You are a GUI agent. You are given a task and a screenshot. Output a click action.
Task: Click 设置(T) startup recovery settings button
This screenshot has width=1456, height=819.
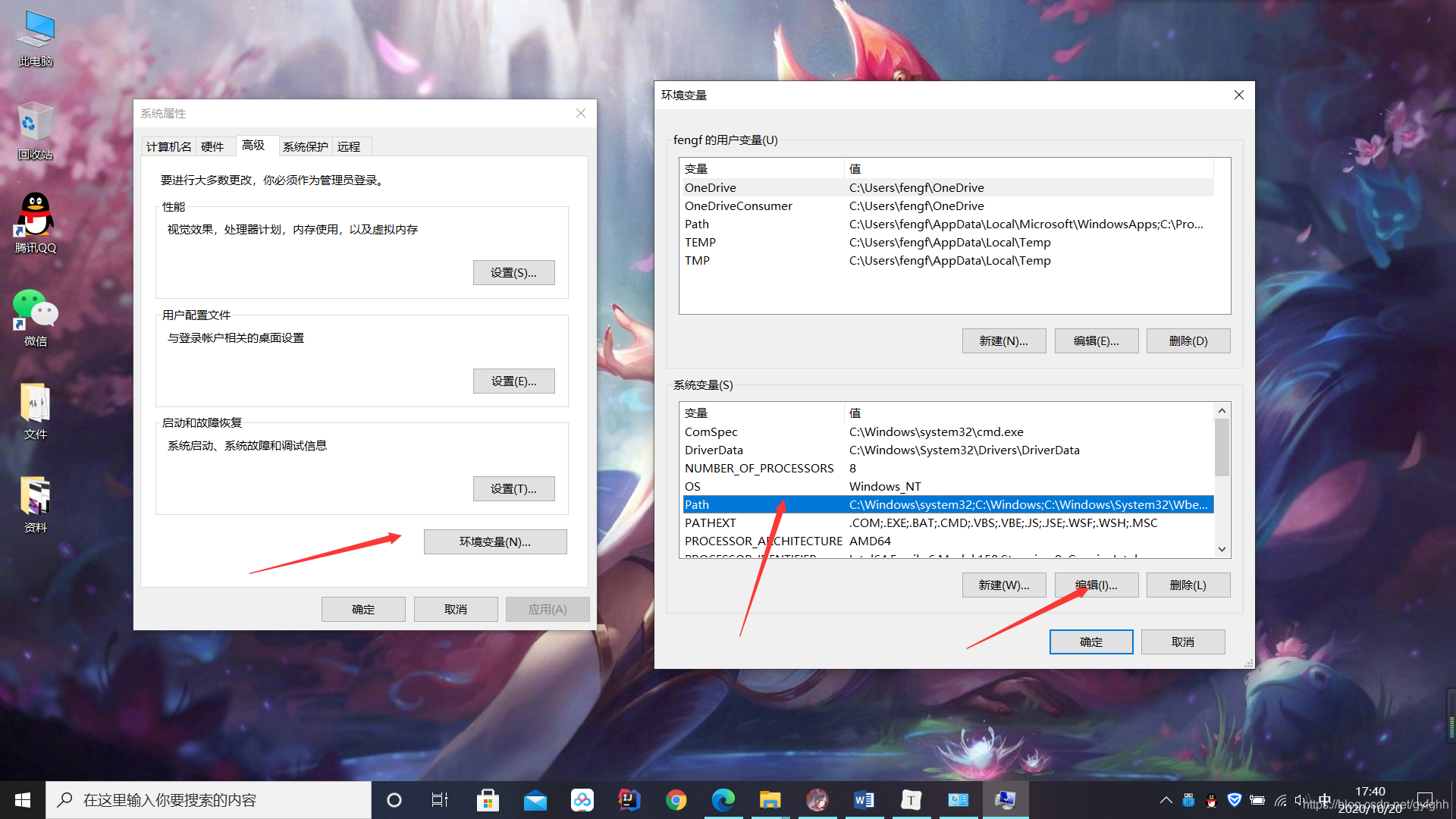click(x=513, y=489)
